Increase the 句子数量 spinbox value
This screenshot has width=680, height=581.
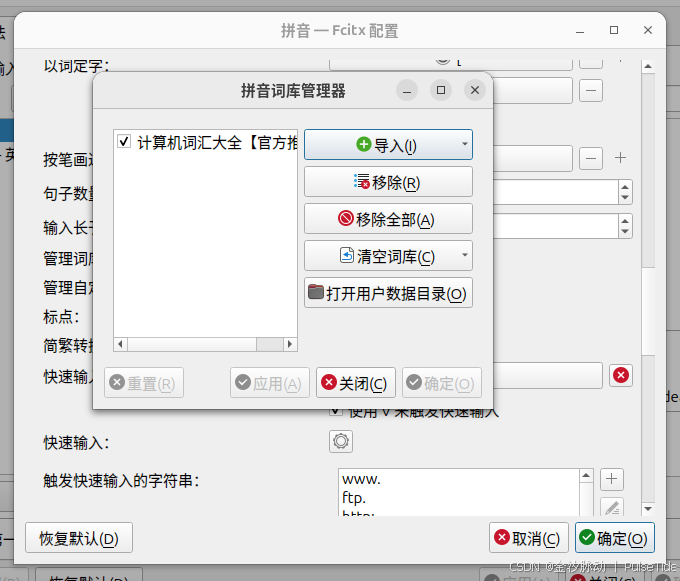(625, 187)
